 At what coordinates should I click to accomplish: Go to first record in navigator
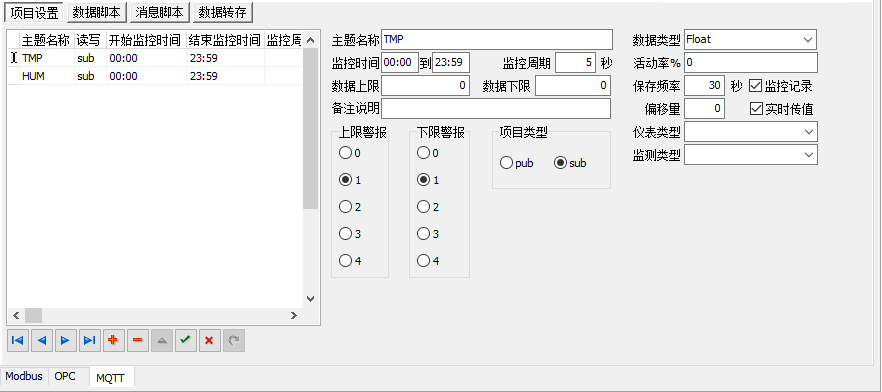tap(17, 340)
